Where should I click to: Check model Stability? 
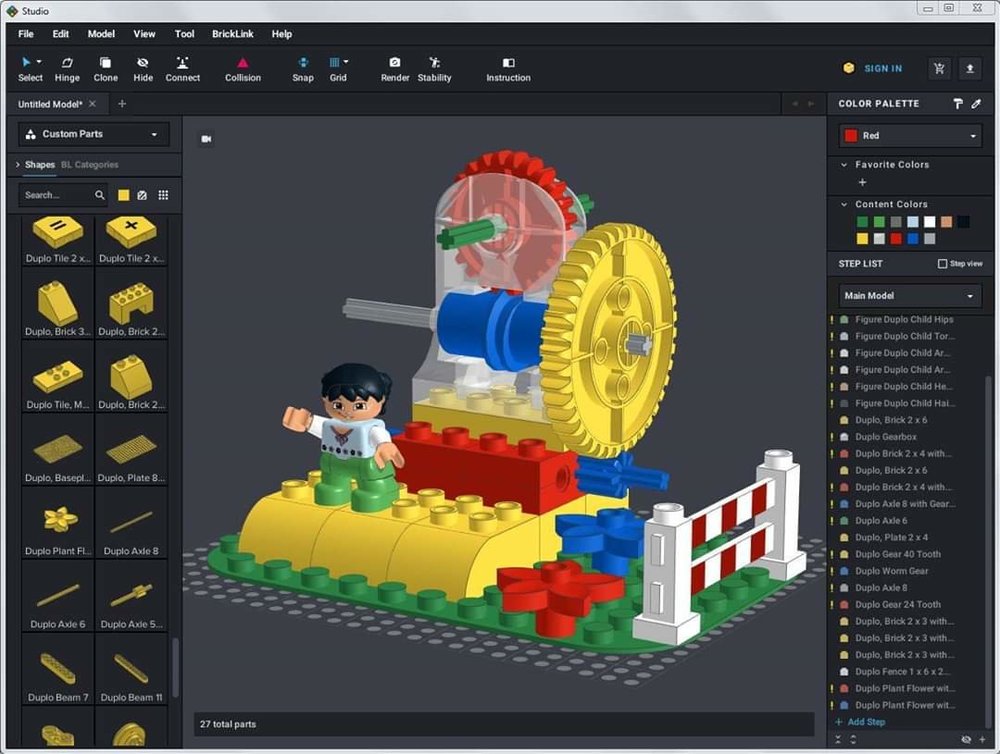(434, 70)
